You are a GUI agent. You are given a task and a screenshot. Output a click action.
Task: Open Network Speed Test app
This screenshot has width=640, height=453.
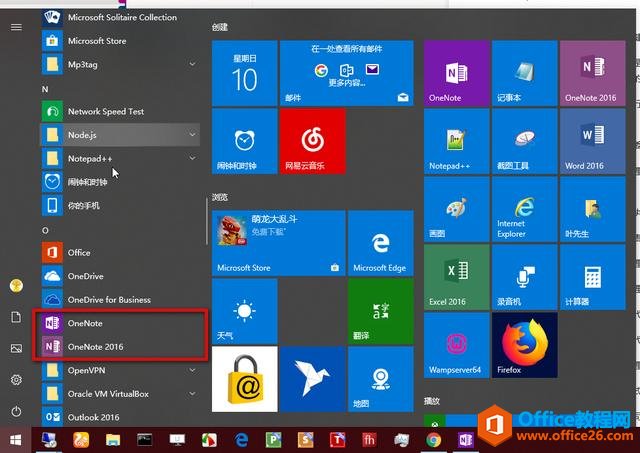(x=121, y=111)
